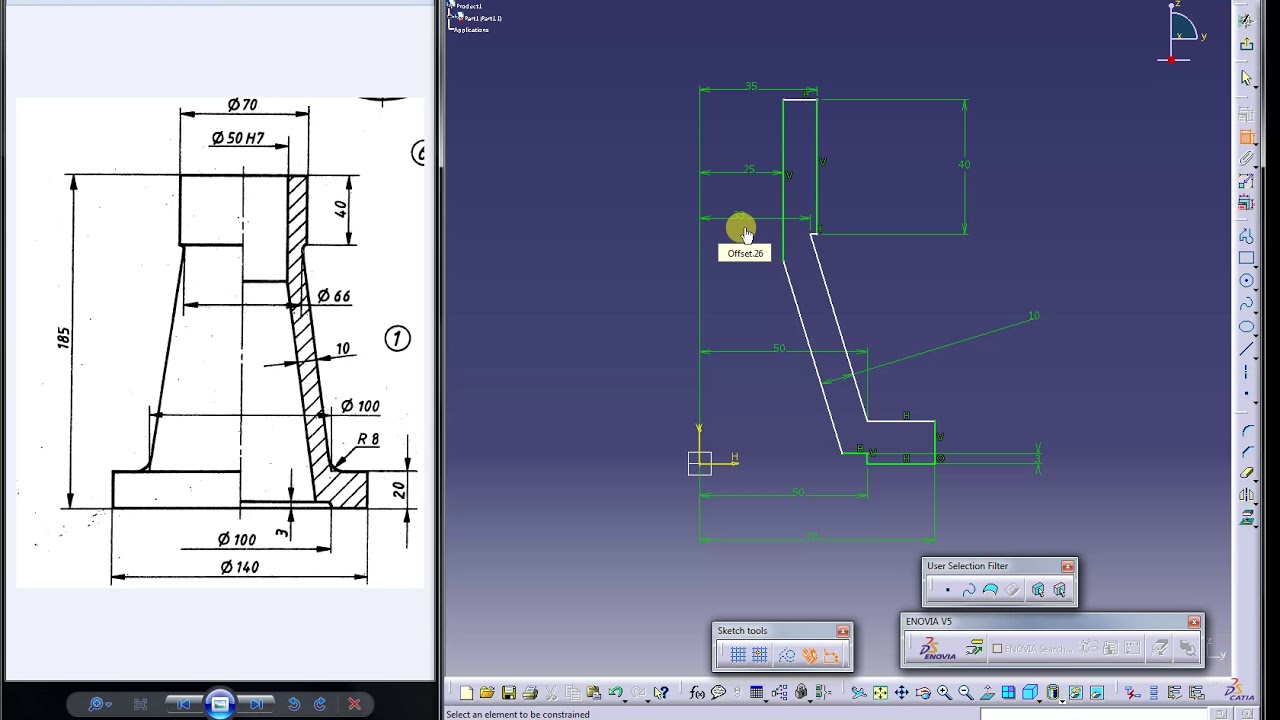1280x720 pixels.
Task: Click the Undo icon
Action: 616,692
